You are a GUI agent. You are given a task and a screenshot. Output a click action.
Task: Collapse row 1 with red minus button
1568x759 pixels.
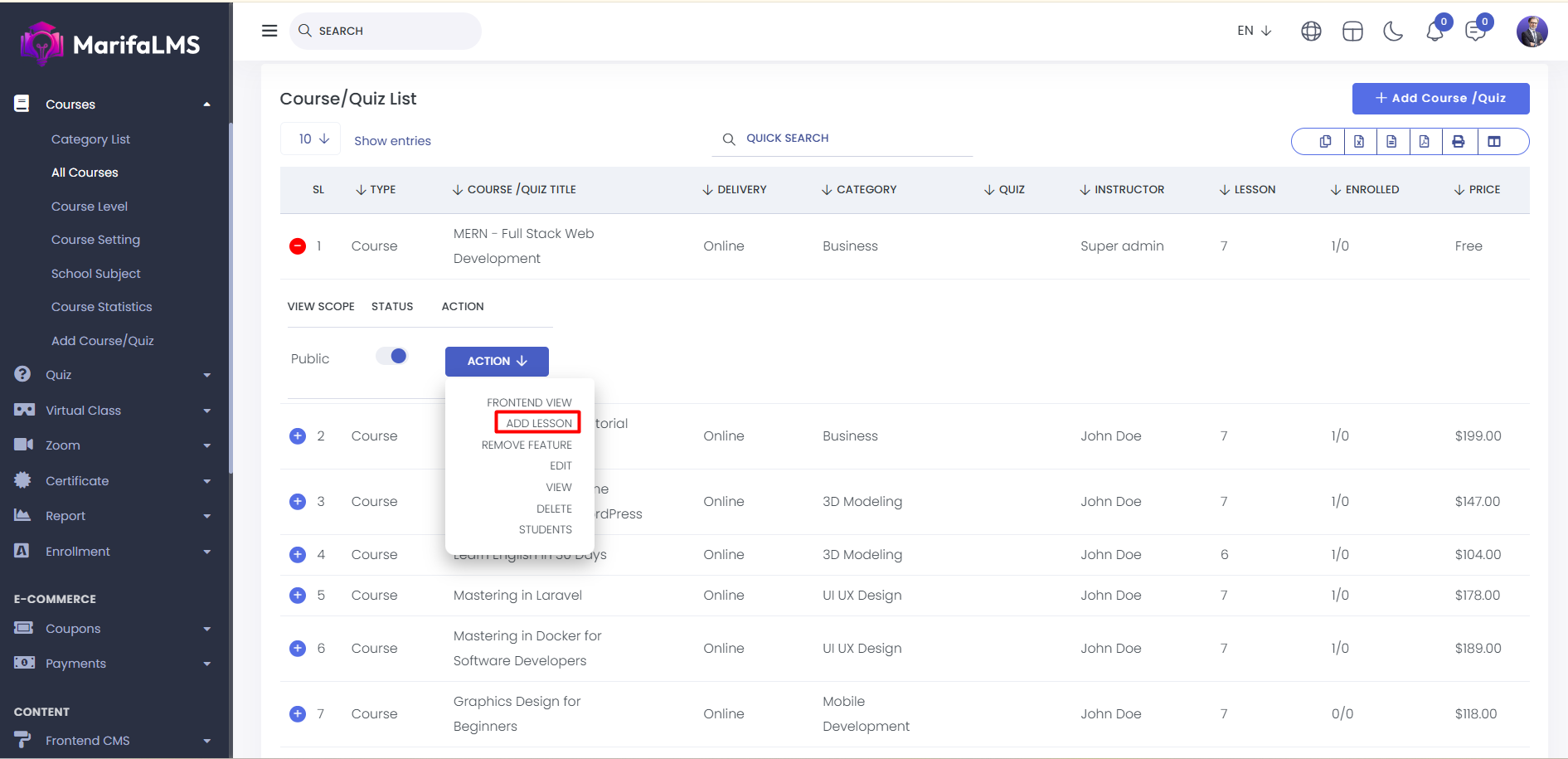(x=298, y=246)
